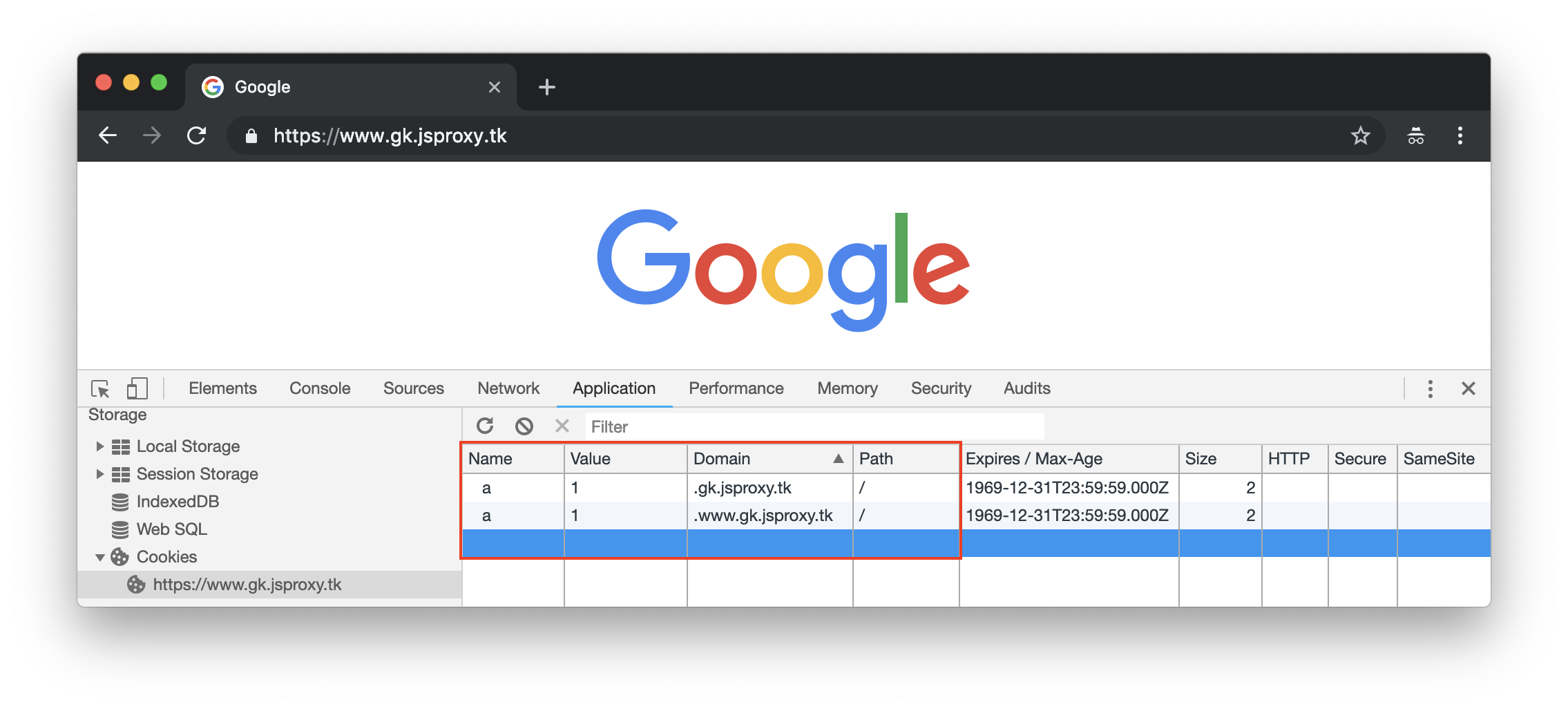Screen dimensions: 1568x709
Task: Expand the Session Storage tree node
Action: click(99, 474)
